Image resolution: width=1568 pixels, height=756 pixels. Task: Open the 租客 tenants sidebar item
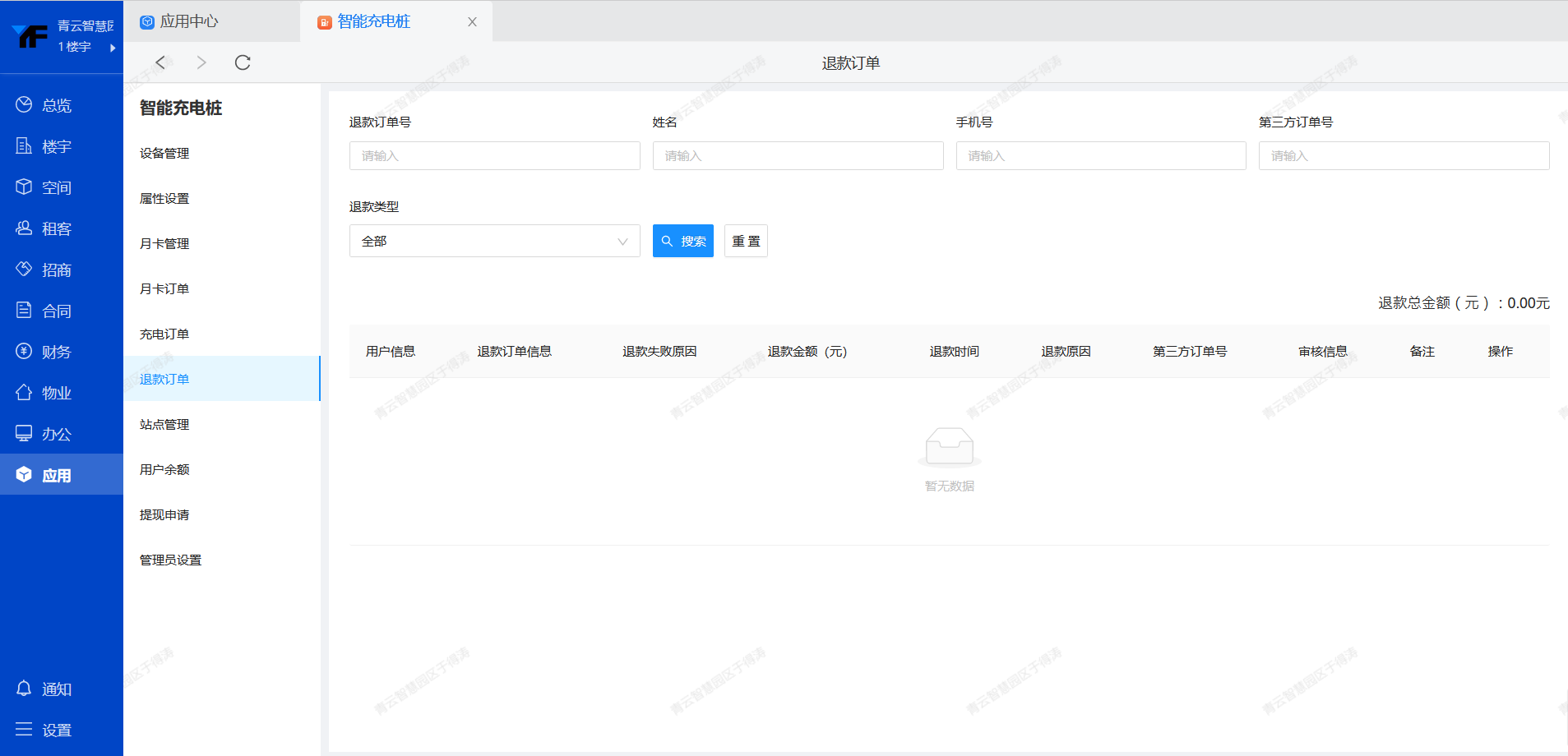point(56,228)
